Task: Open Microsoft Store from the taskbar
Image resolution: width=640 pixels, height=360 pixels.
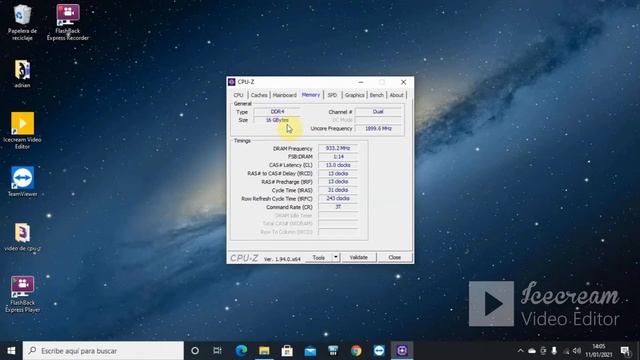Action: (287, 351)
